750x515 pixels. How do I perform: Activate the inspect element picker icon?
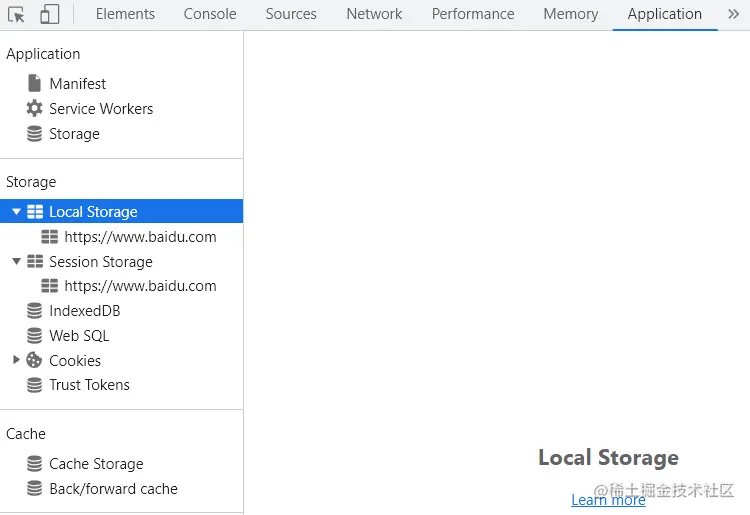[x=16, y=14]
